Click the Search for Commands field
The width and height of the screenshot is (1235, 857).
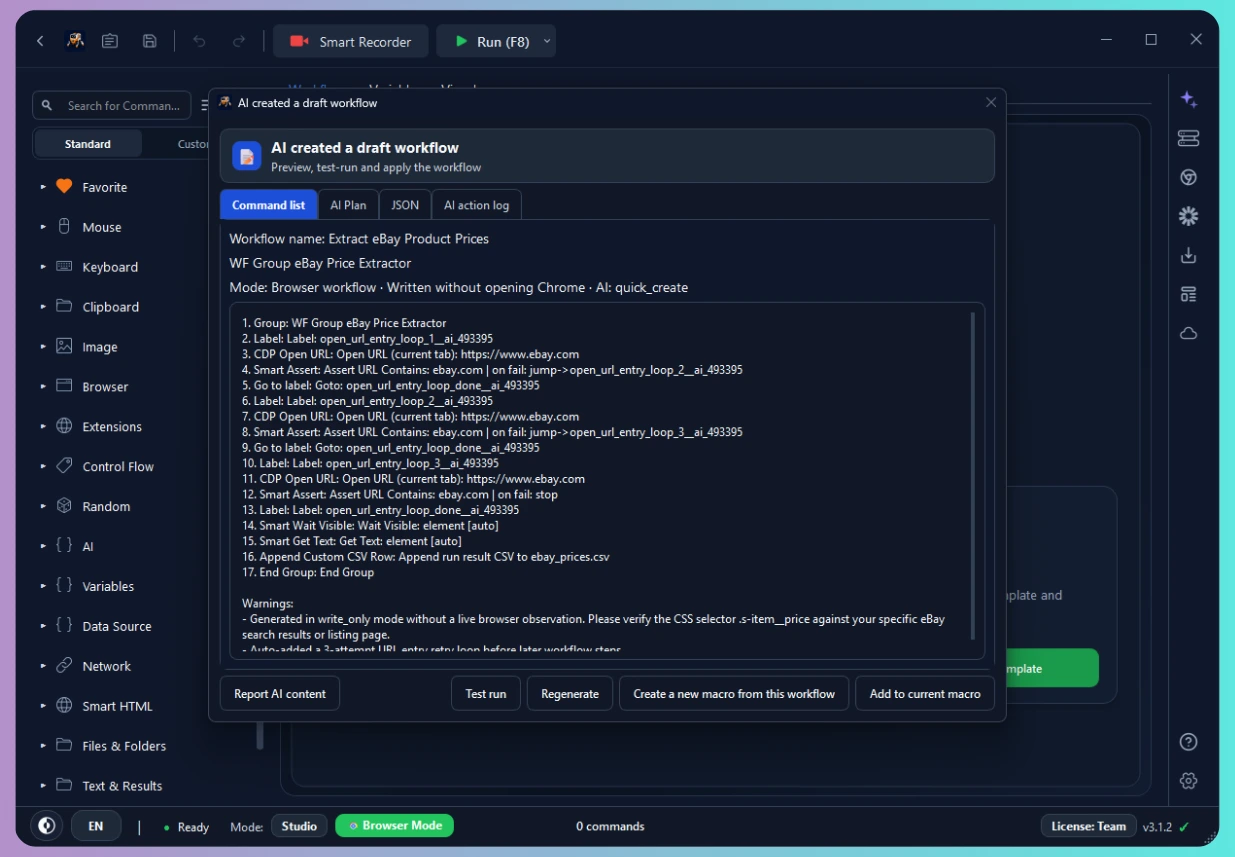click(113, 105)
